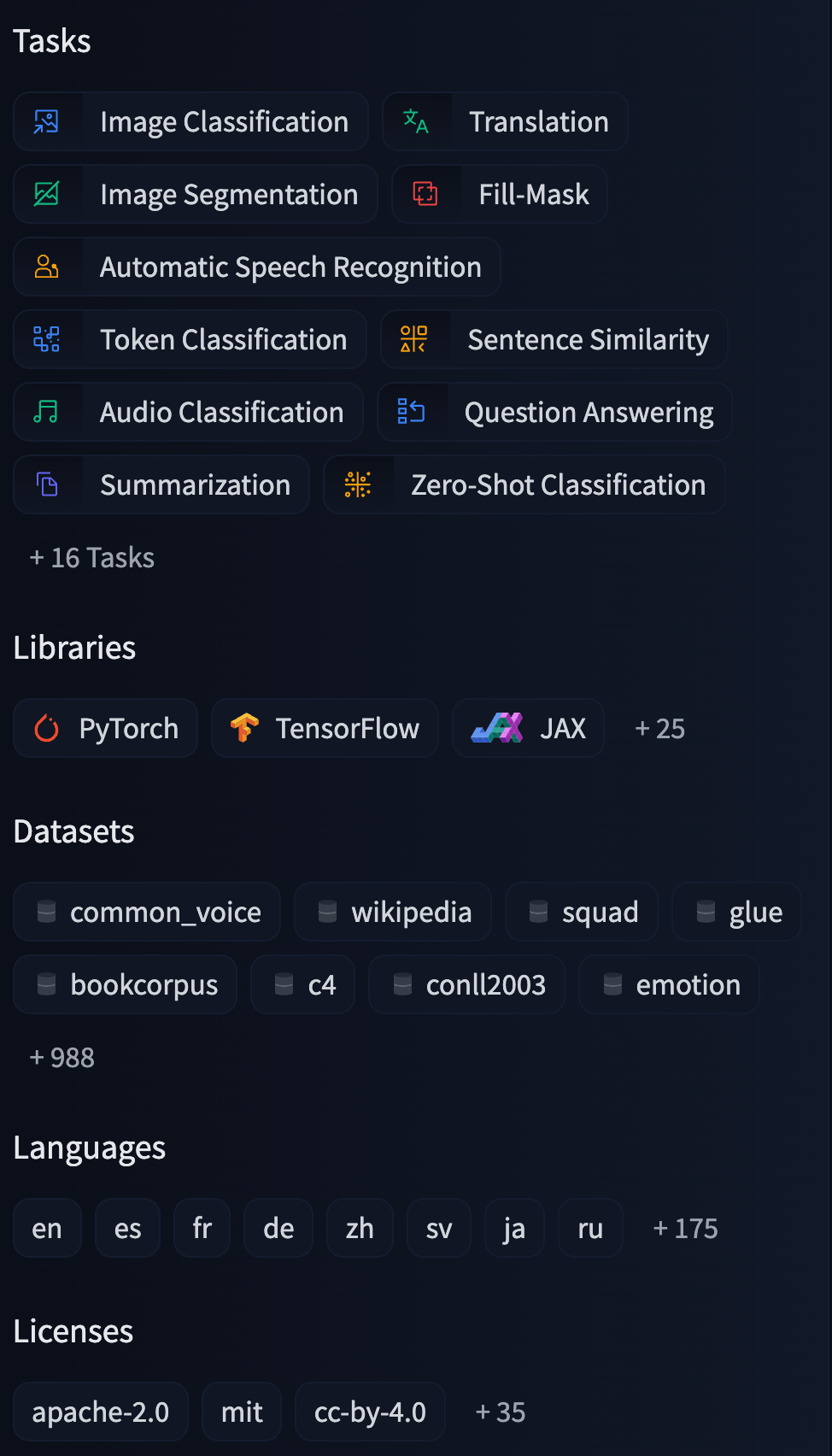Expand the +16 Tasks list
This screenshot has height=1456, width=832.
(92, 558)
